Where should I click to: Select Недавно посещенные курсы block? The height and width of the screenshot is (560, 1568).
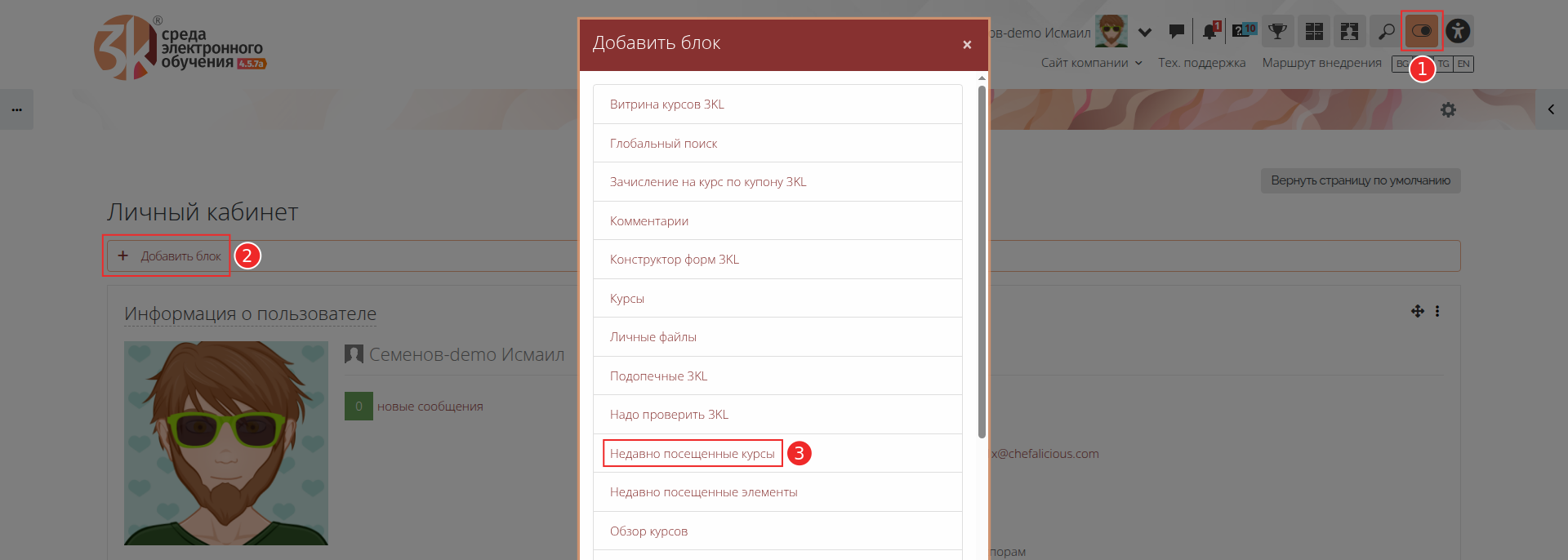[692, 453]
